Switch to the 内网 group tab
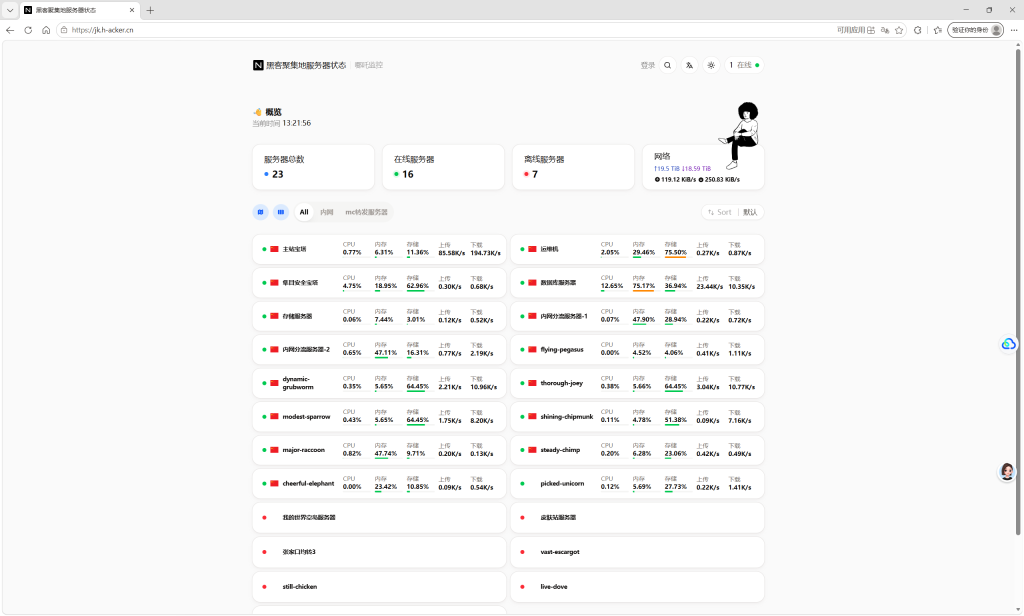Image resolution: width=1024 pixels, height=616 pixels. (x=327, y=212)
